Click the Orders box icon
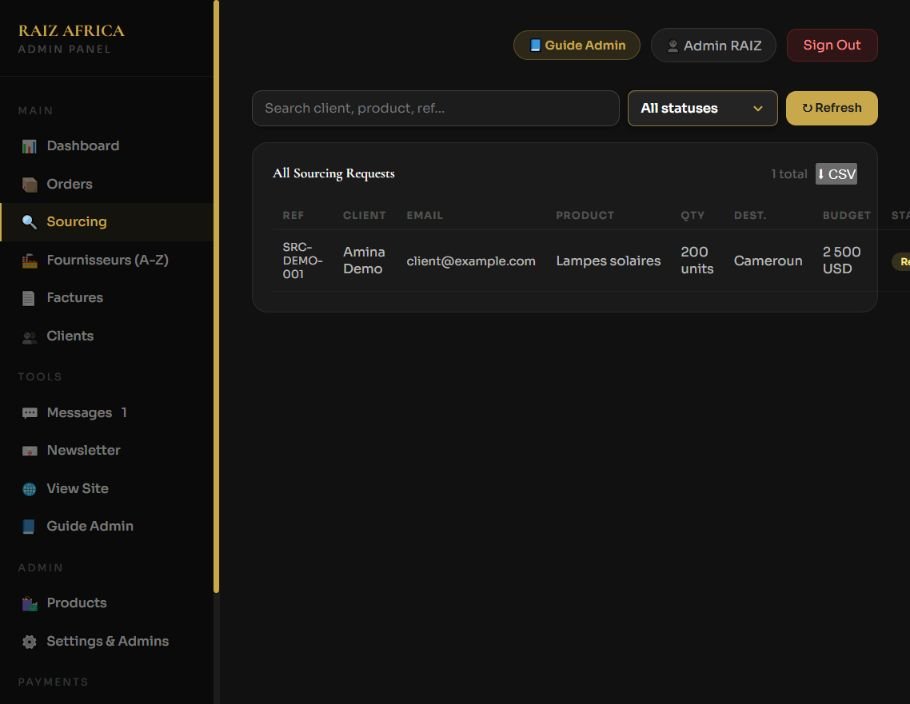The width and height of the screenshot is (910, 704). [x=29, y=185]
